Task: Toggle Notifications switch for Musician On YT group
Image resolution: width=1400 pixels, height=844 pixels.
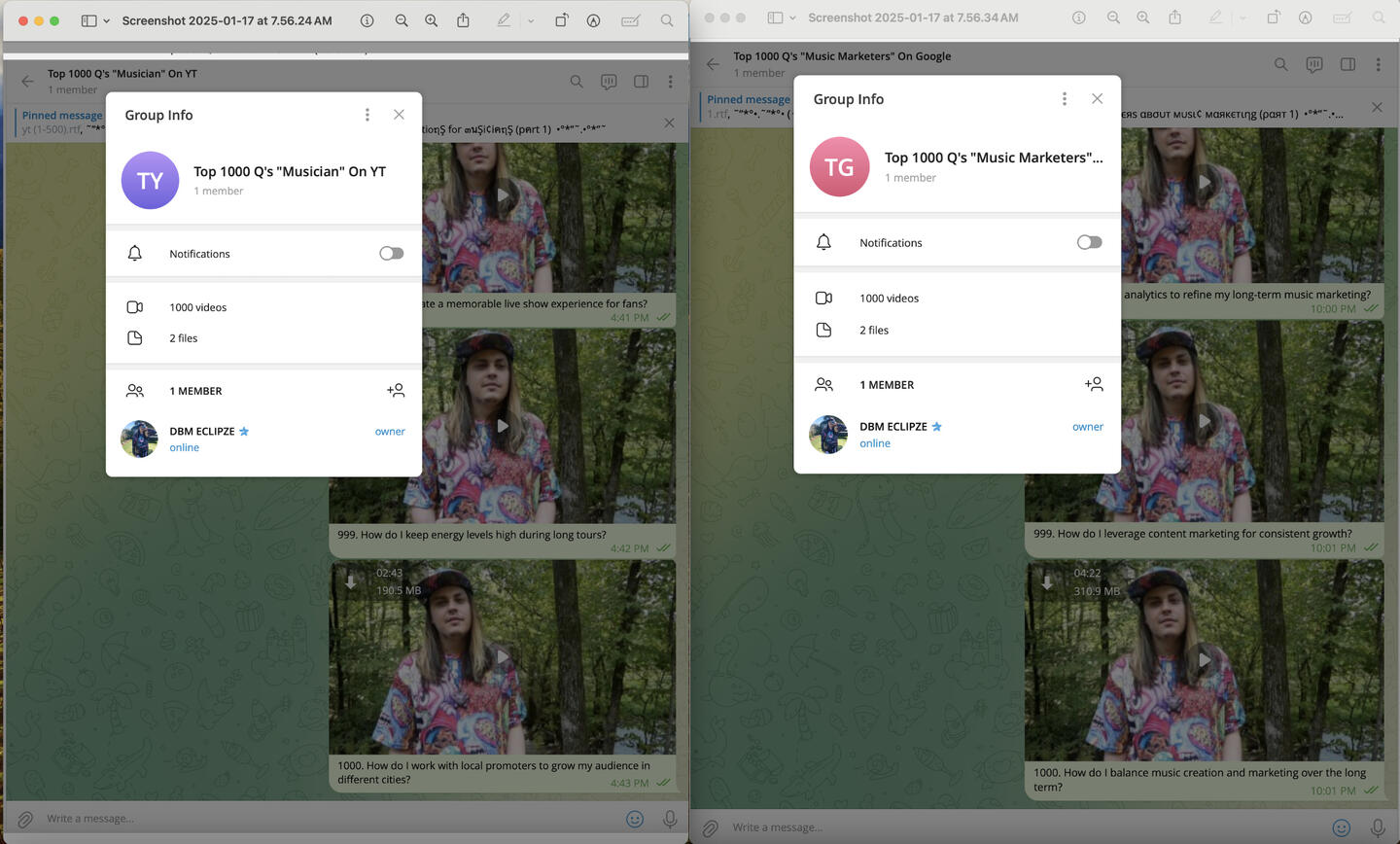Action: 391,254
